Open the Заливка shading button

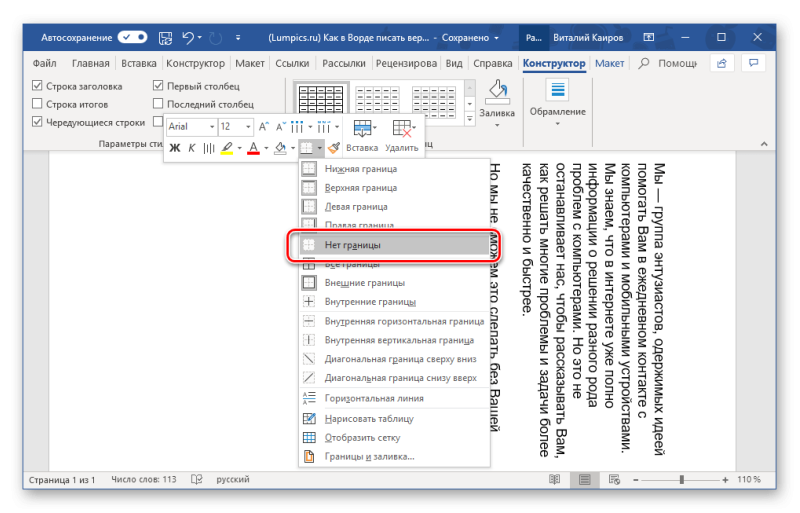click(x=497, y=104)
